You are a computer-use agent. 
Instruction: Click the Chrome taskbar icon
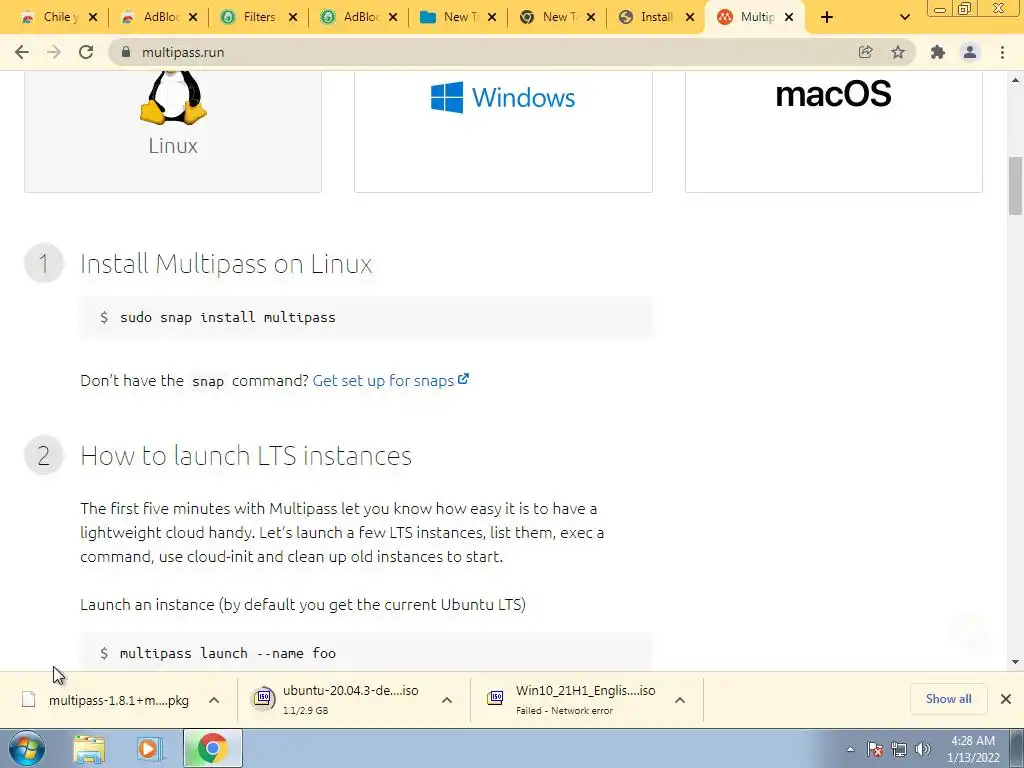click(x=212, y=748)
